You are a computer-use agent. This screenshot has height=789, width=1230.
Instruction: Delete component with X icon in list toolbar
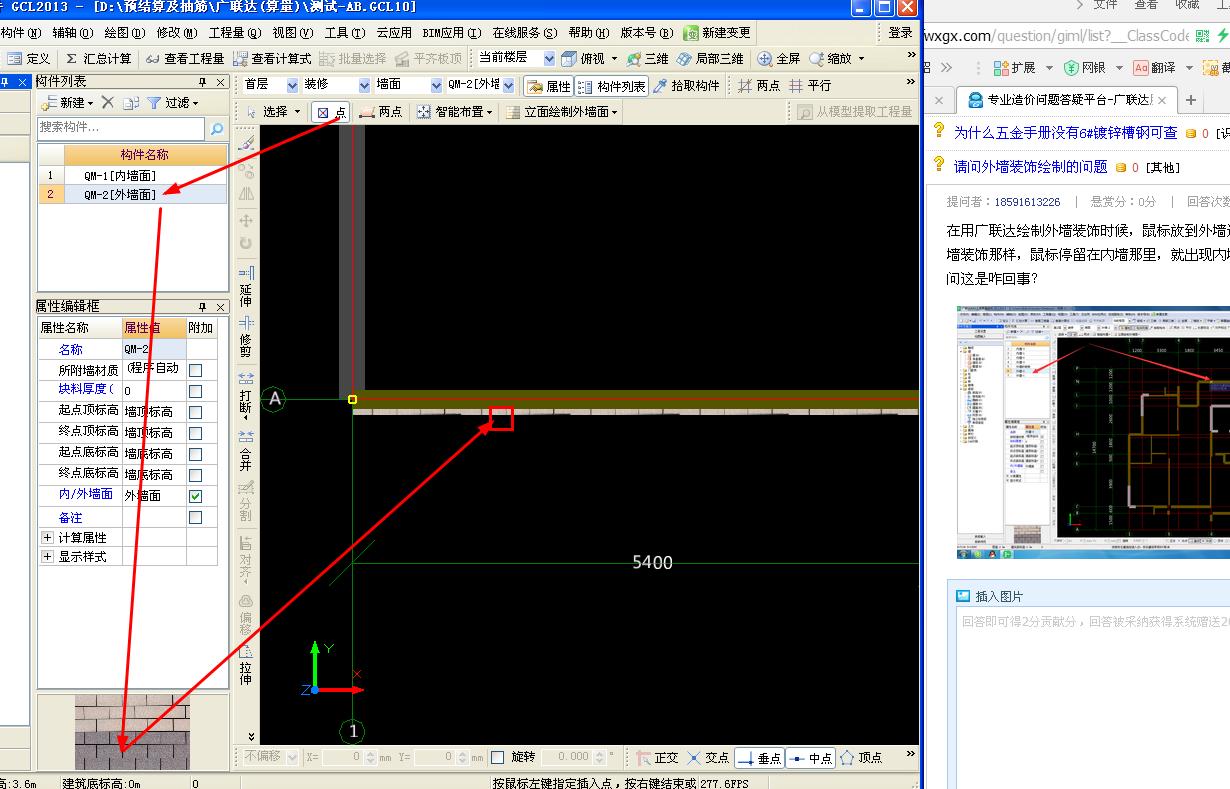tap(107, 103)
